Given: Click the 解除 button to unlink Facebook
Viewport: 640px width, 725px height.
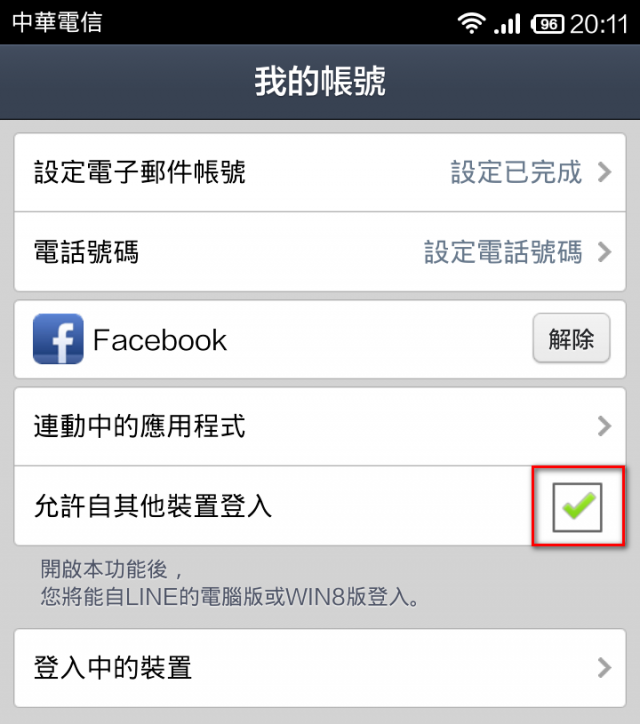Looking at the screenshot, I should (572, 338).
